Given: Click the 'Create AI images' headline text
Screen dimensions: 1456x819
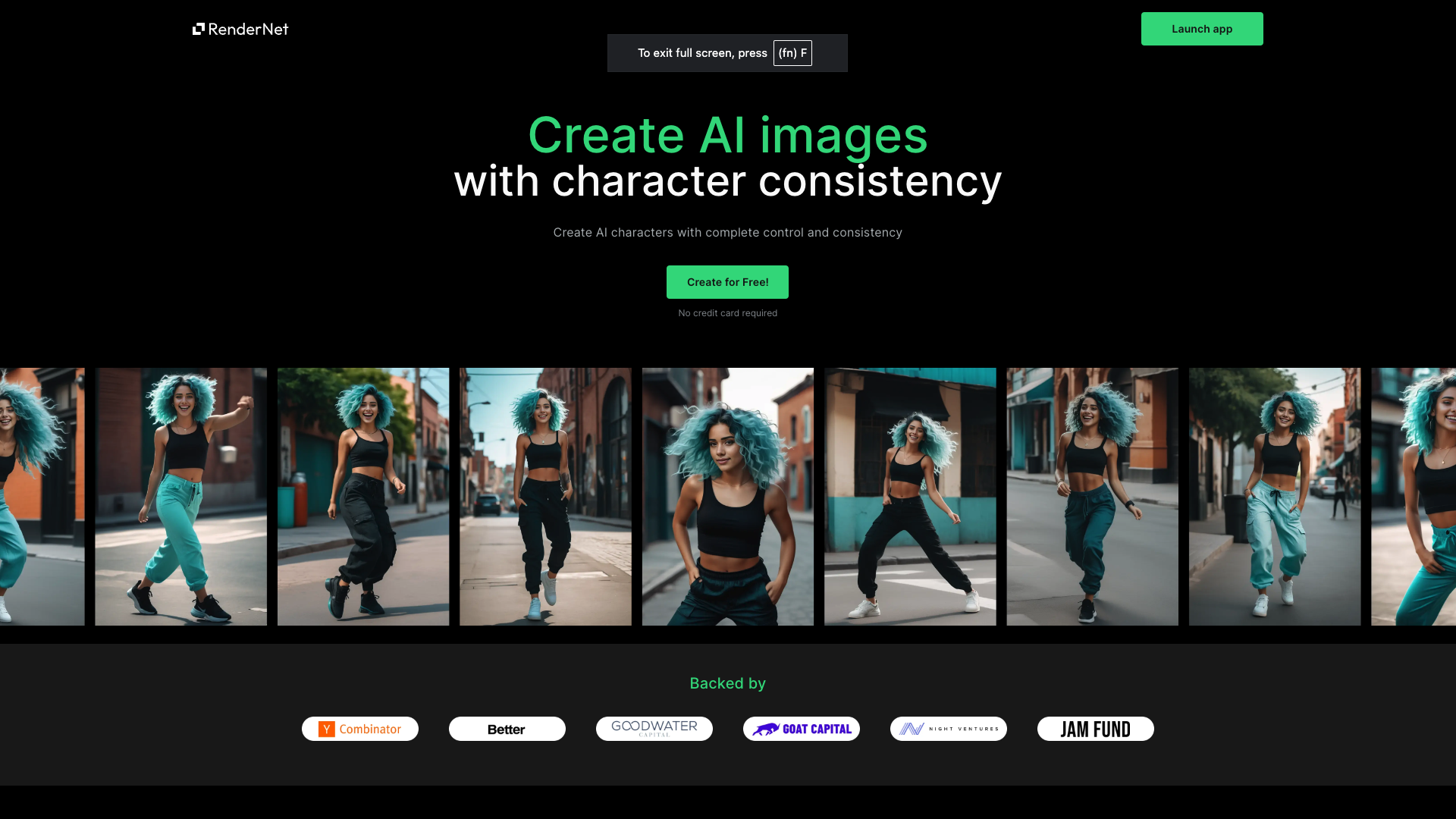Looking at the screenshot, I should (728, 134).
